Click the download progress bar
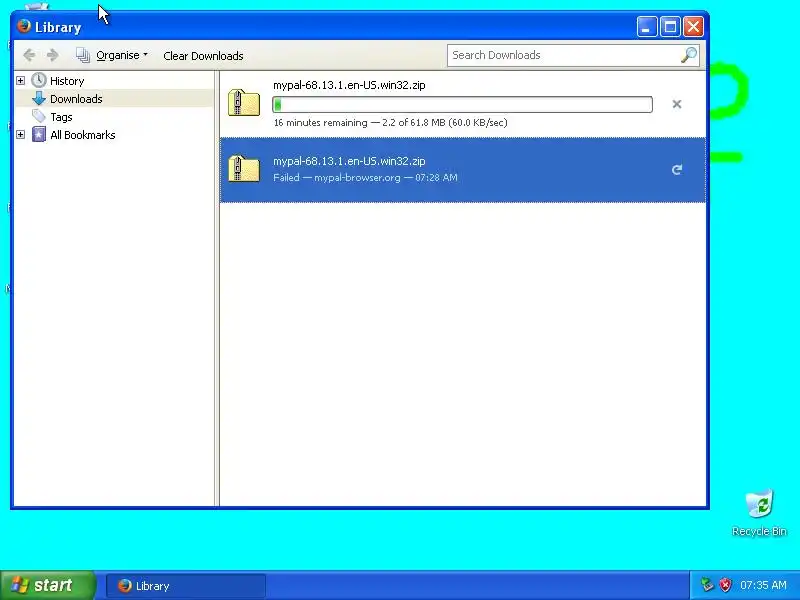The width and height of the screenshot is (800, 600). coord(462,105)
